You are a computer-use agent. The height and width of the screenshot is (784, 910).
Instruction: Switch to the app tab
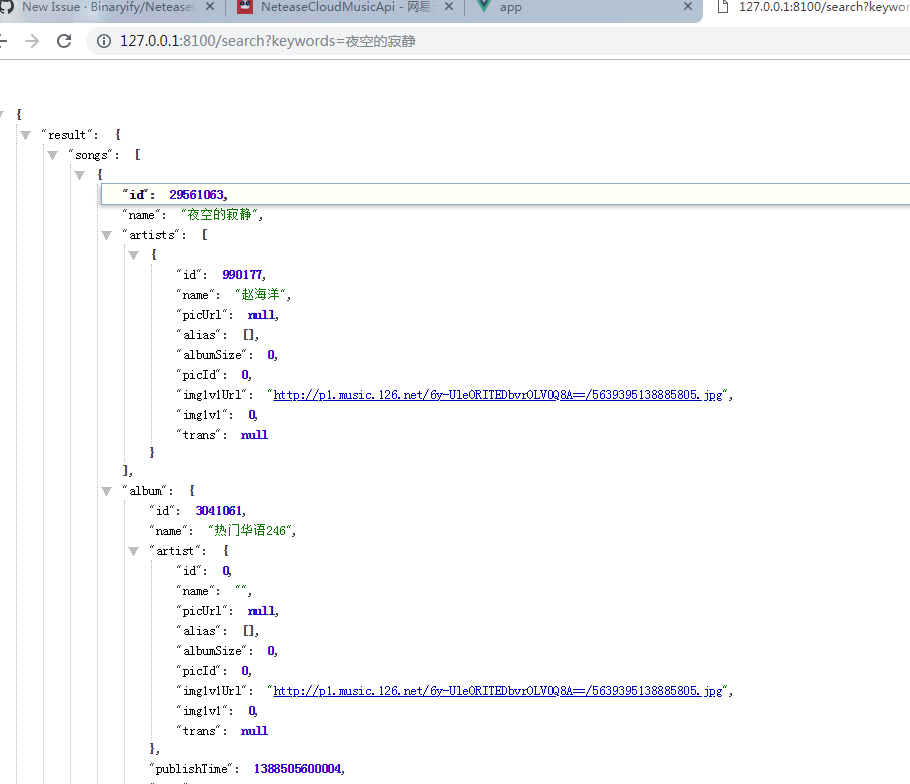tap(583, 7)
